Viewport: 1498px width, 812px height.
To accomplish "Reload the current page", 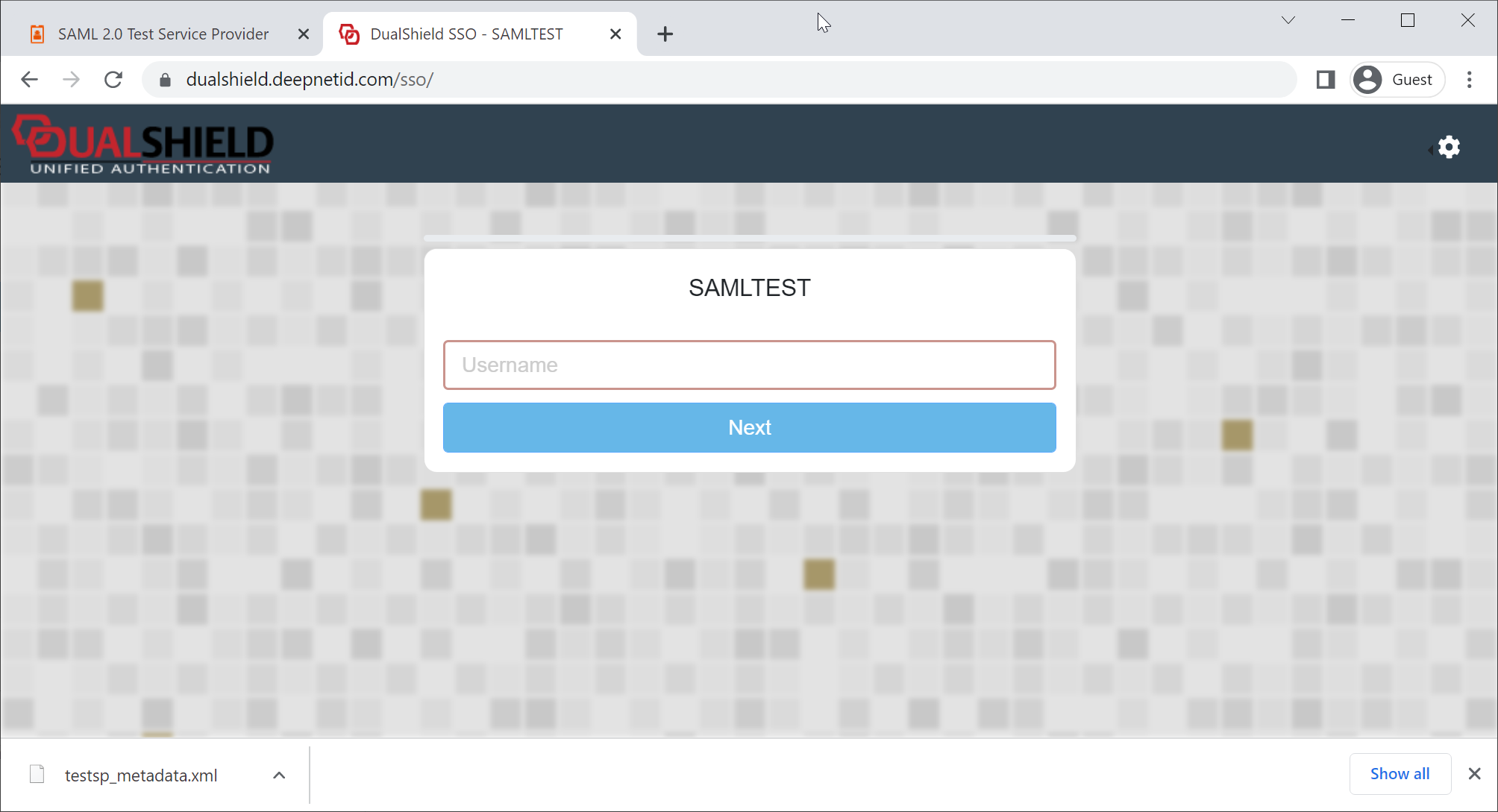I will tap(113, 80).
